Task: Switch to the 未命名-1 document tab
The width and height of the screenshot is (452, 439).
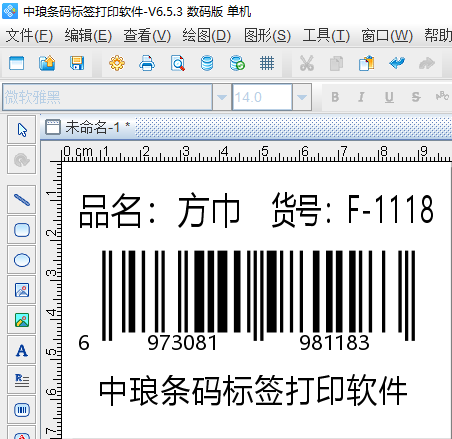Action: tap(88, 127)
